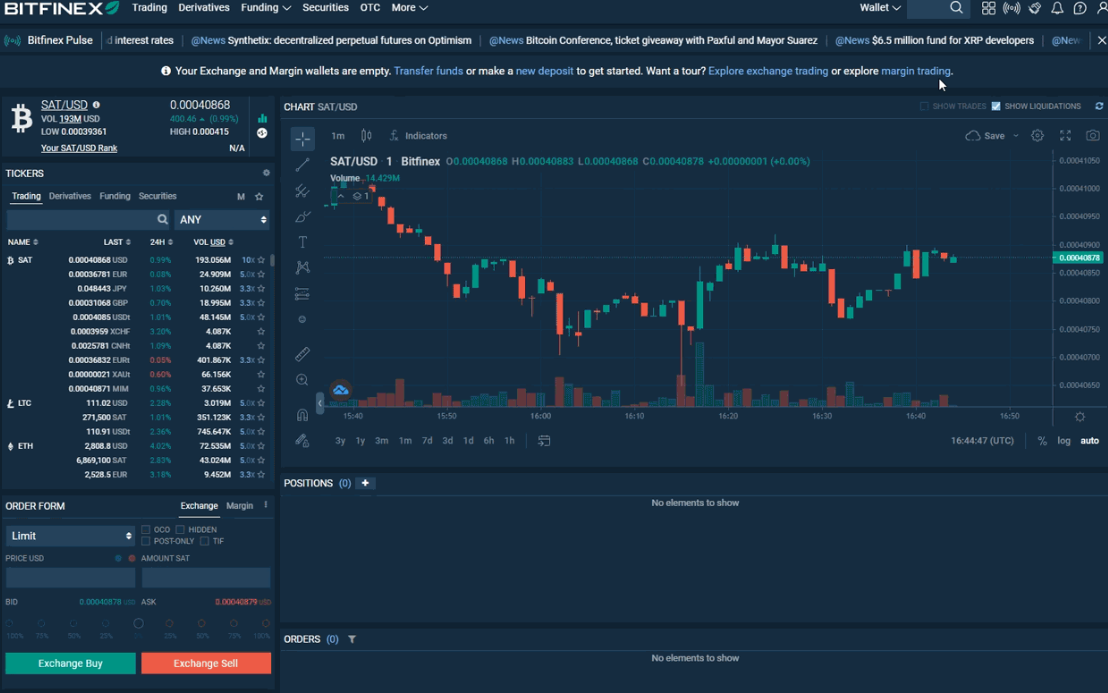This screenshot has width=1108, height=693.
Task: Click the Exchange Buy button
Action: (70, 663)
